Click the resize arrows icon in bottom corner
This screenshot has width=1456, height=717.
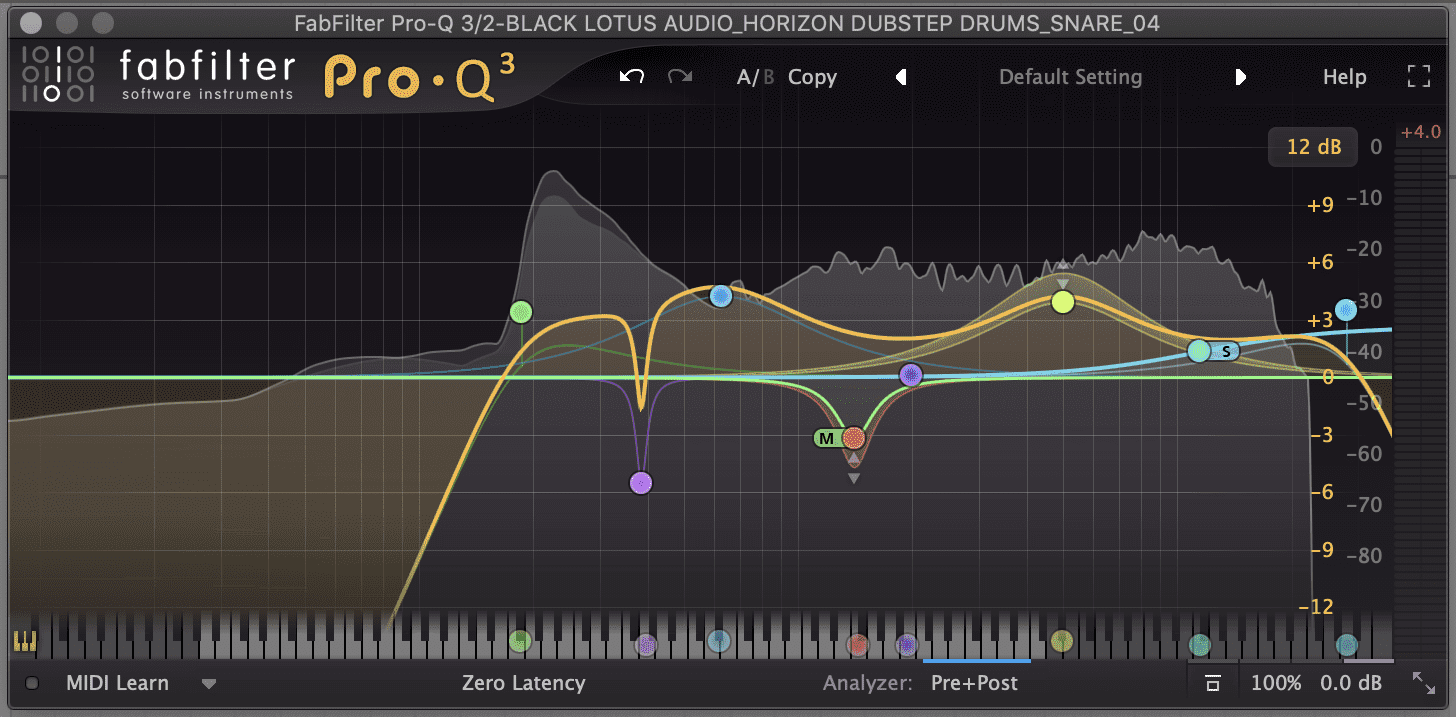(1424, 683)
